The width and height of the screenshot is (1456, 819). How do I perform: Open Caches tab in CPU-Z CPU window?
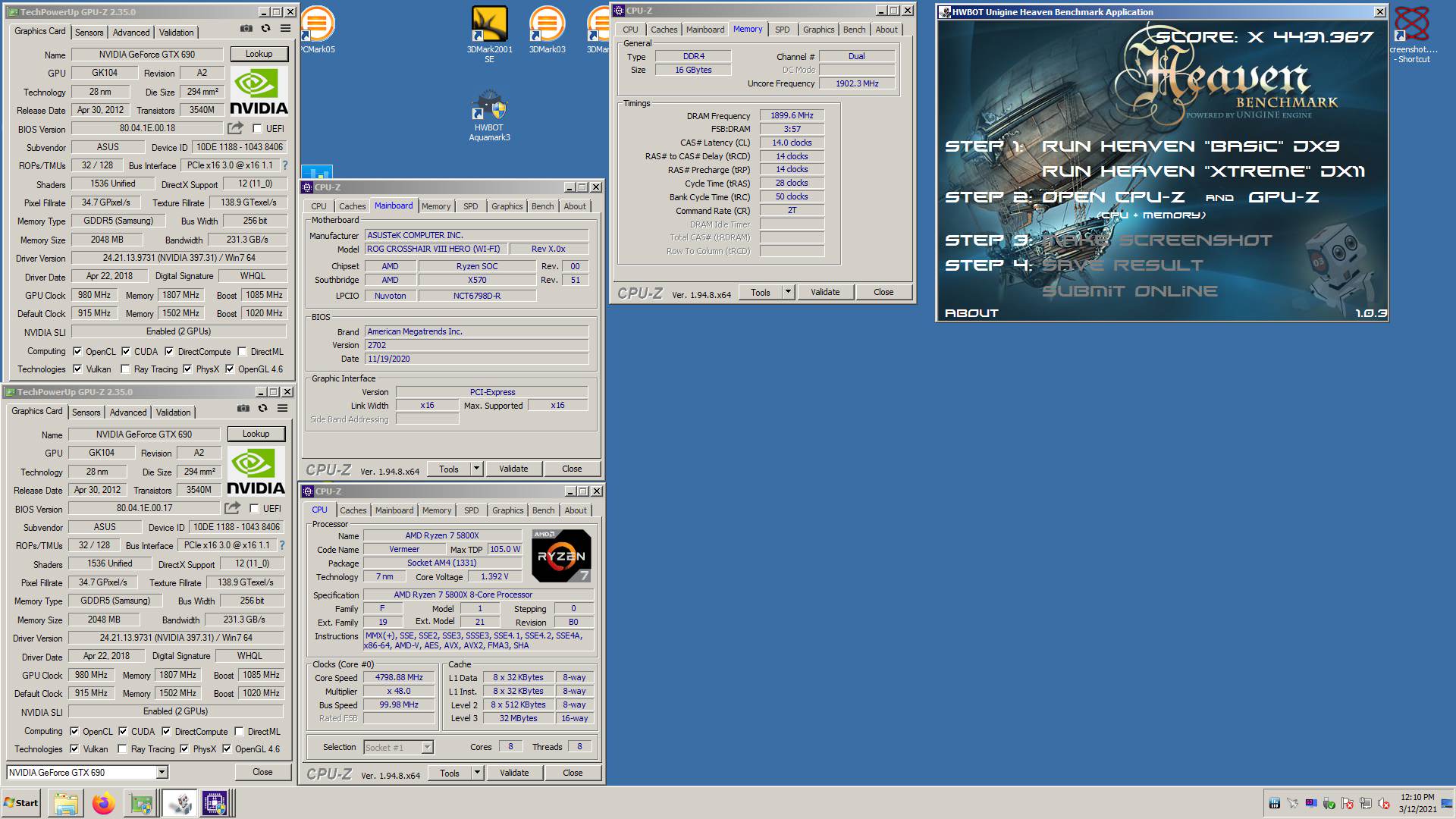[353, 510]
